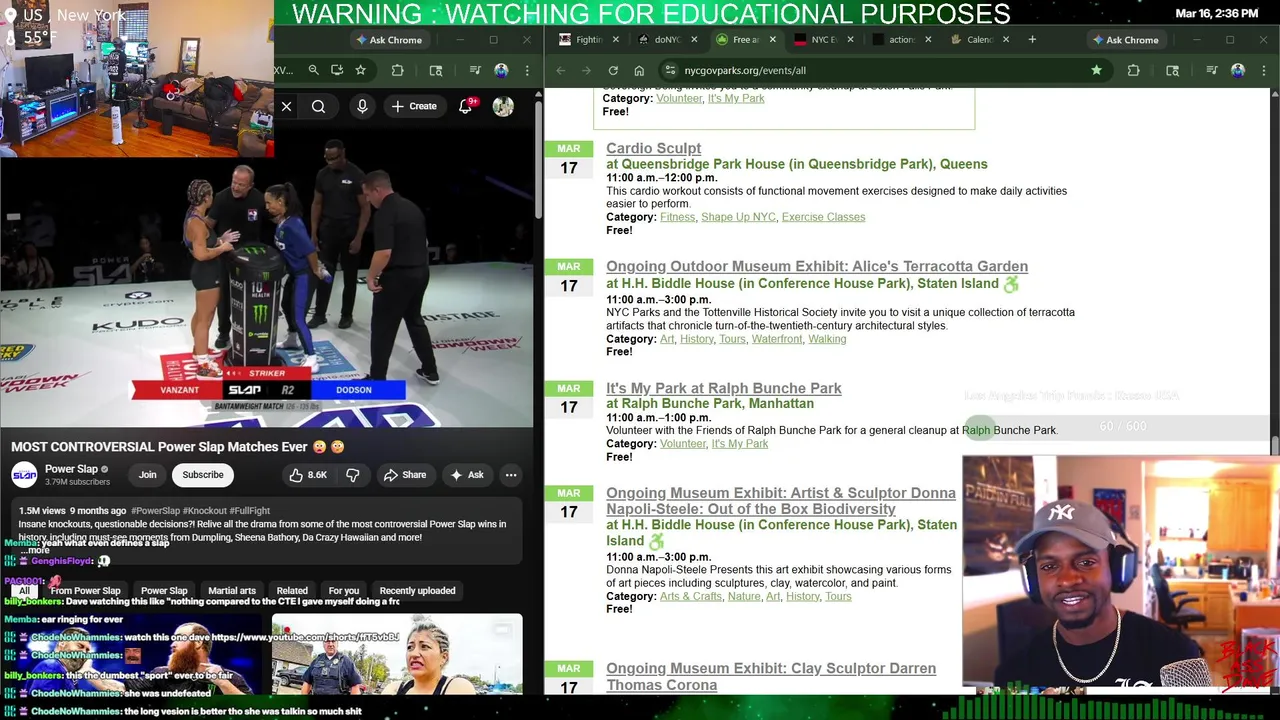Click the YouTube voice search microphone

tap(362, 106)
